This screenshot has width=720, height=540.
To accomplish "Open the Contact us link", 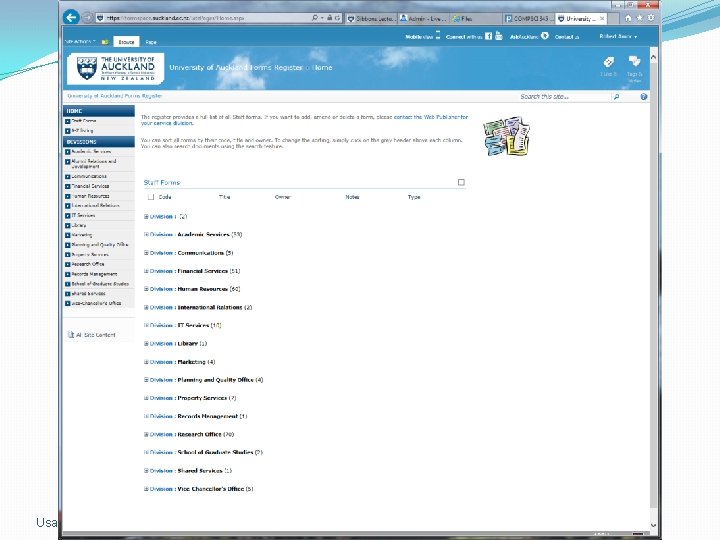I will [567, 37].
